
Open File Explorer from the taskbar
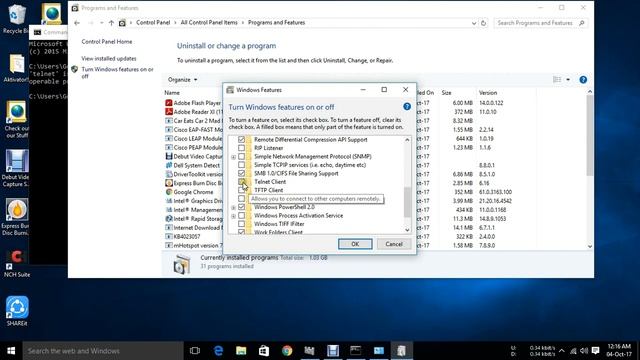(x=241, y=351)
